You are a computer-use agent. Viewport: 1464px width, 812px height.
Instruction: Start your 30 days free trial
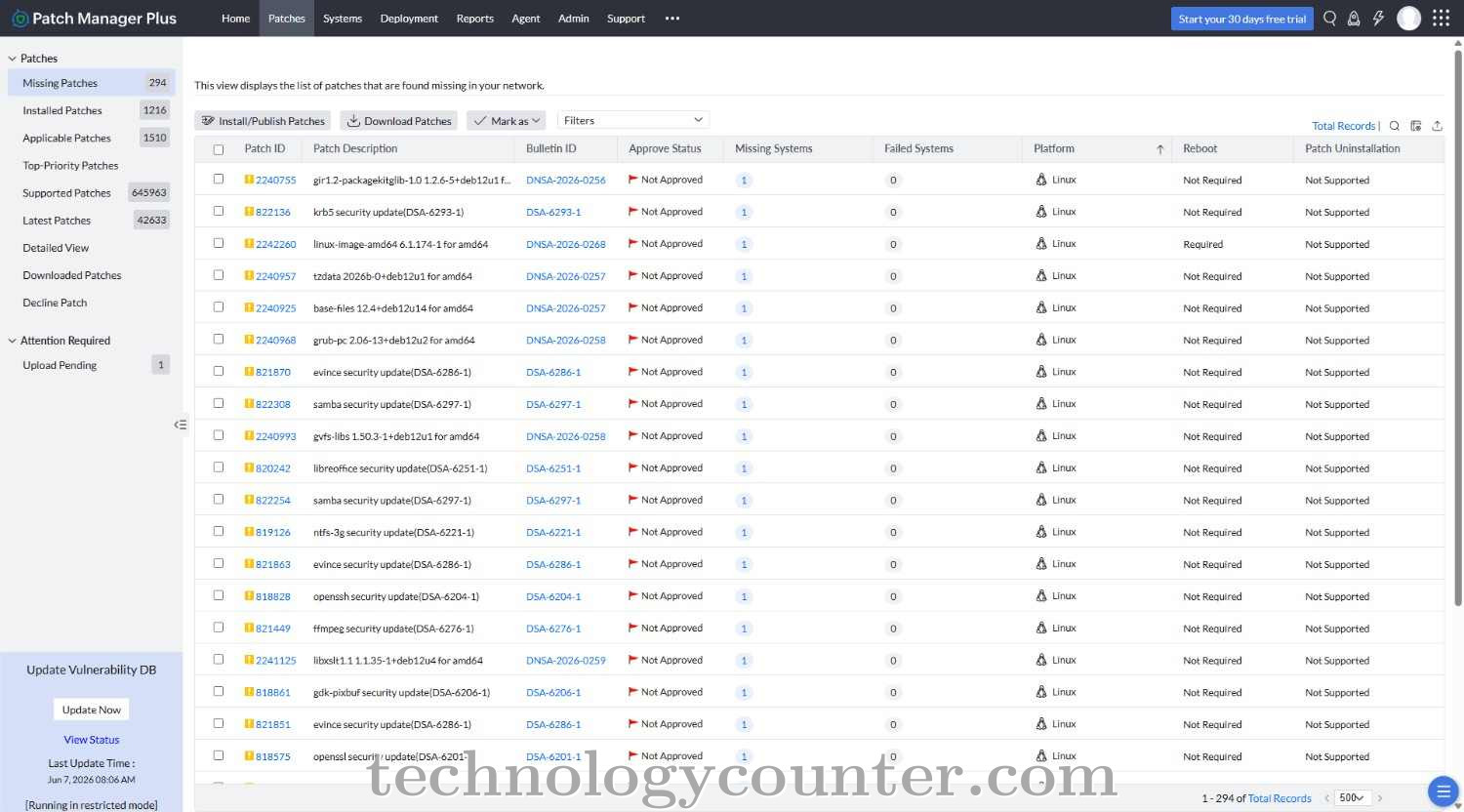point(1241,19)
